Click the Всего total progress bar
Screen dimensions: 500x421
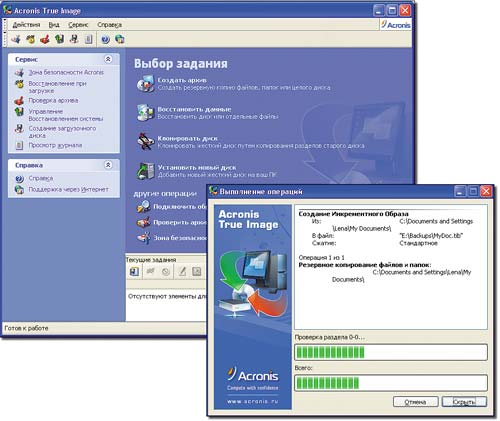pos(391,383)
